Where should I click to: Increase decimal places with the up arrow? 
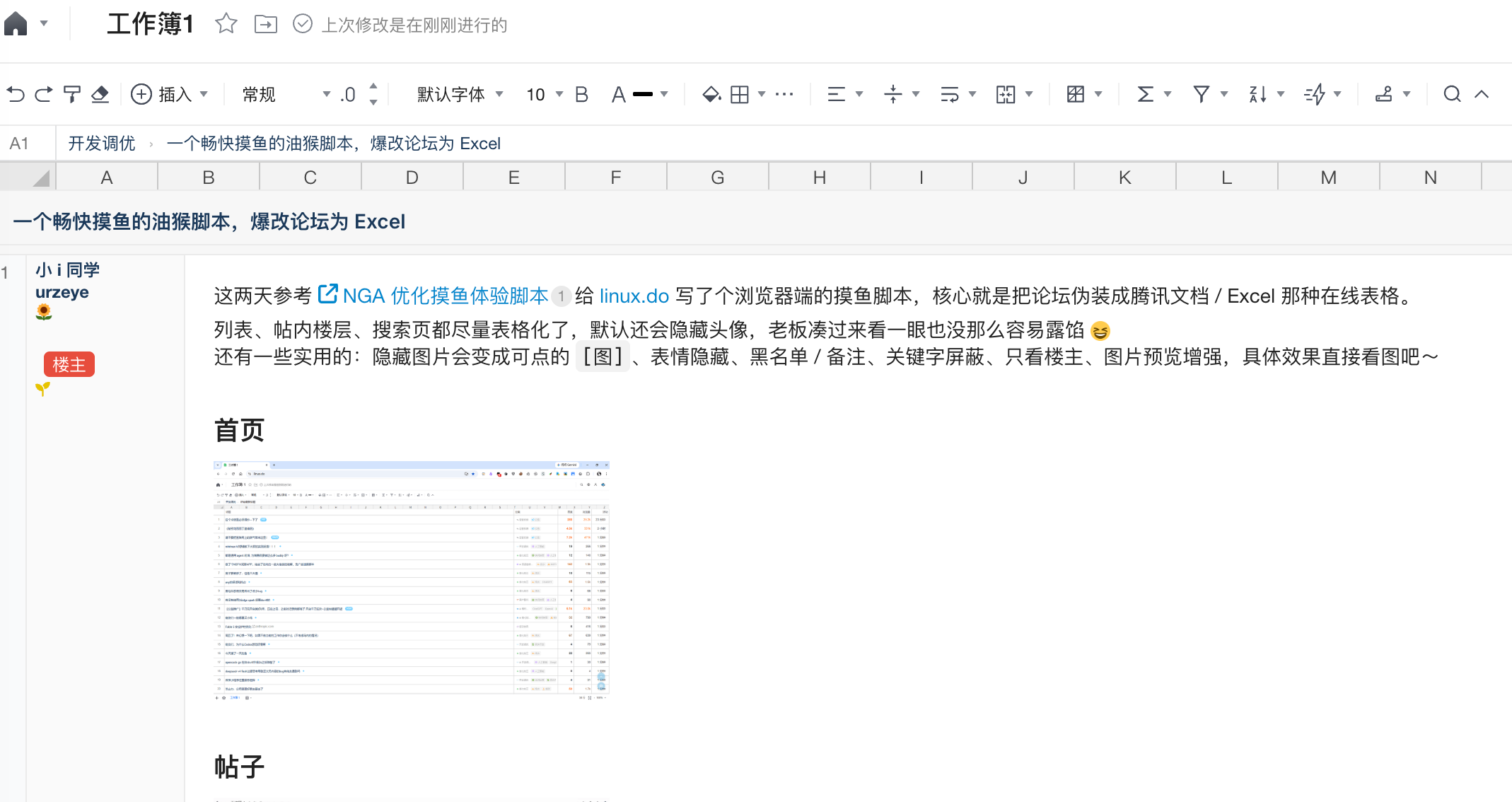tap(373, 86)
